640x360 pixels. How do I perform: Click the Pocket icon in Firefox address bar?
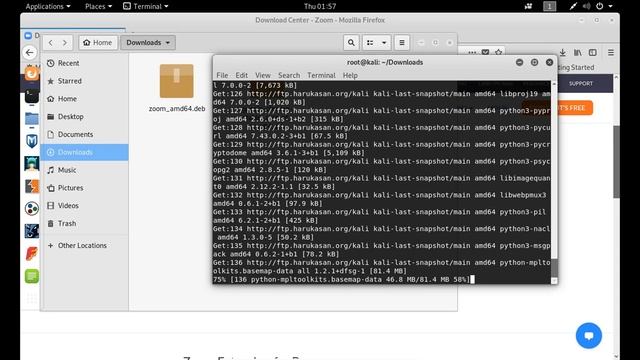(x=485, y=52)
